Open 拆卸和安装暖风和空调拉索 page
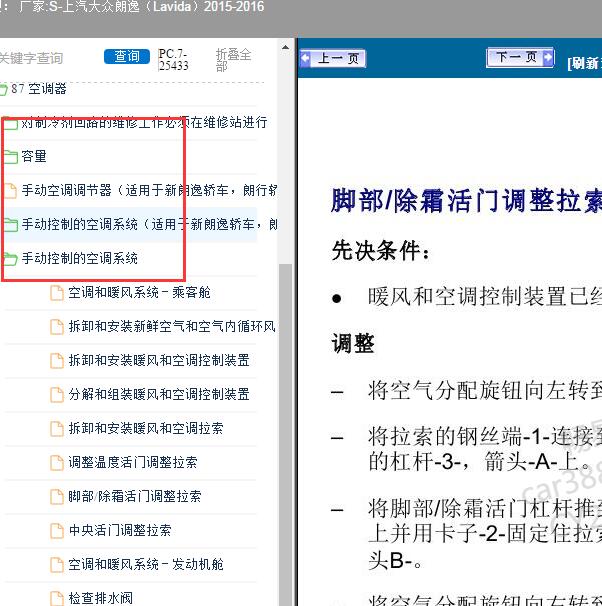This screenshot has width=602, height=606. [146, 428]
